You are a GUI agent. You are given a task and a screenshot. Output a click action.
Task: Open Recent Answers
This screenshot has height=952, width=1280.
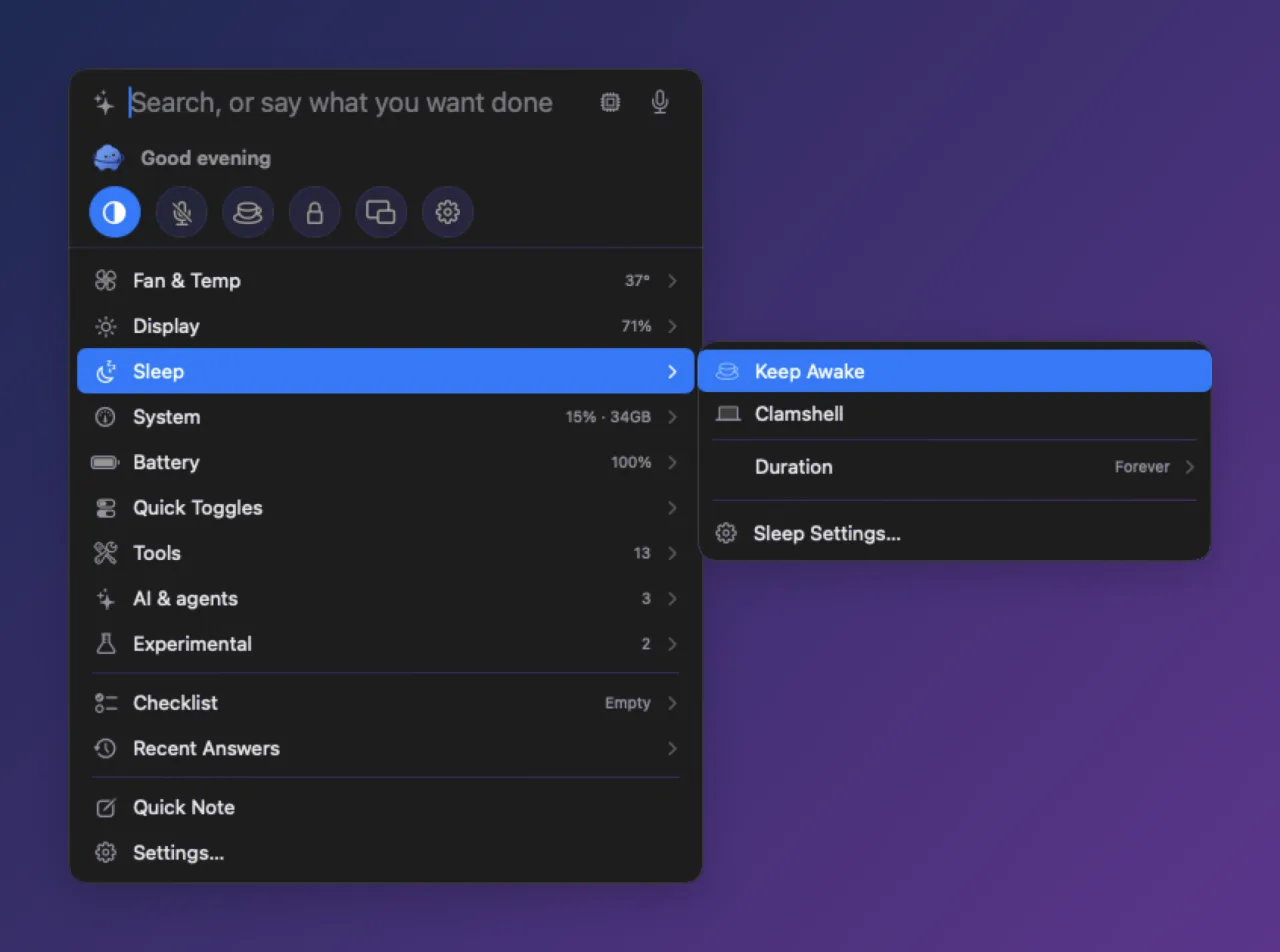click(386, 748)
